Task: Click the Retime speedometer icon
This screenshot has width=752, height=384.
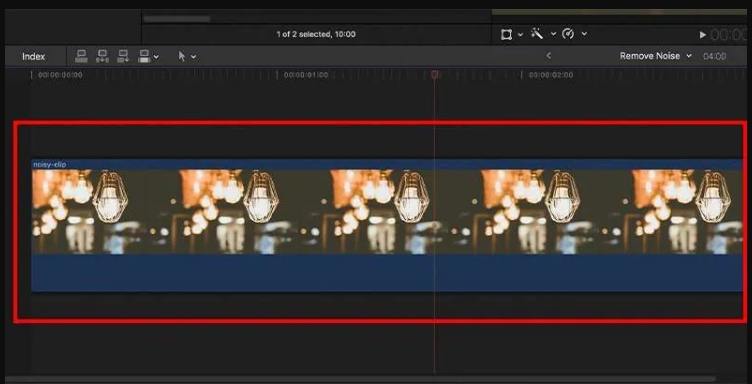Action: click(568, 34)
